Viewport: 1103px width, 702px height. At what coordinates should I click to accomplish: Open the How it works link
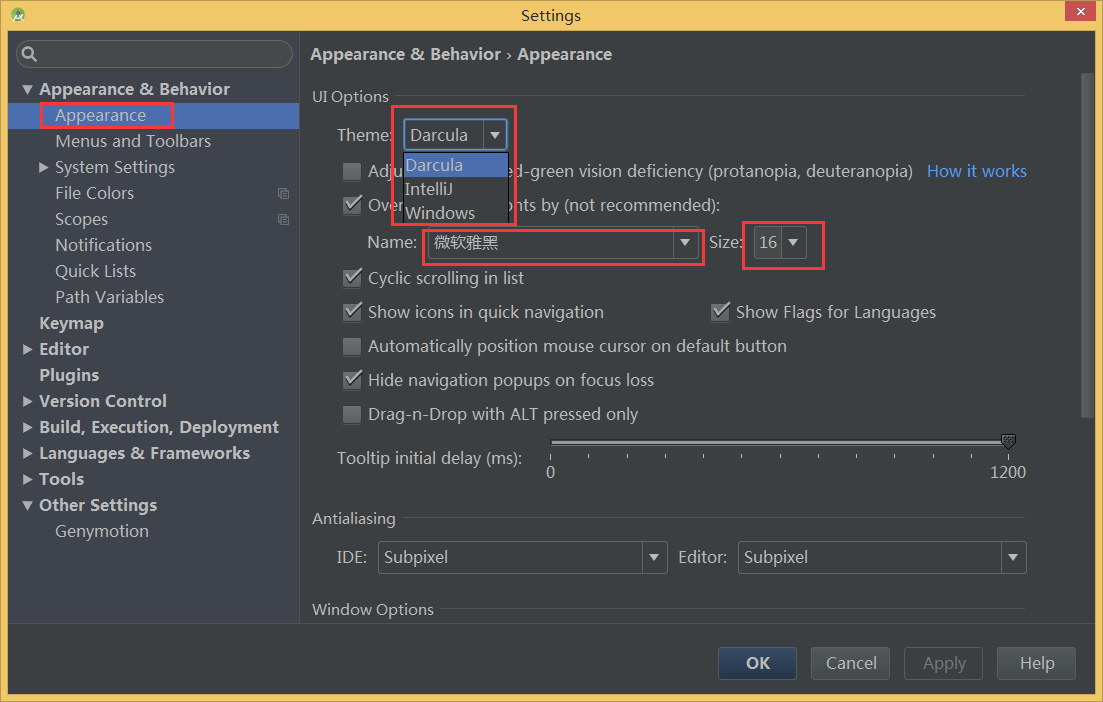976,172
